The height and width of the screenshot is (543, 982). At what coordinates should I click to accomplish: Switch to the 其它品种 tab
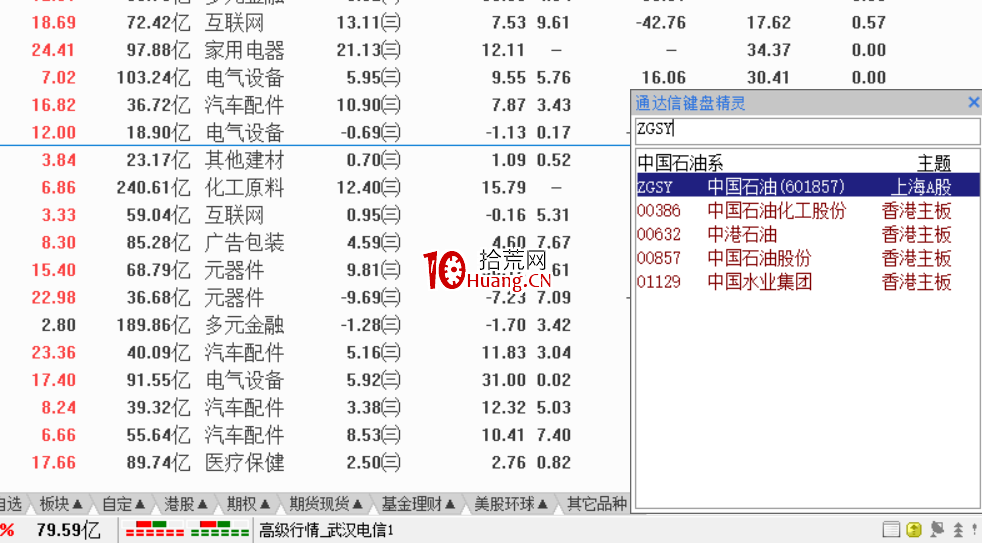click(x=596, y=504)
